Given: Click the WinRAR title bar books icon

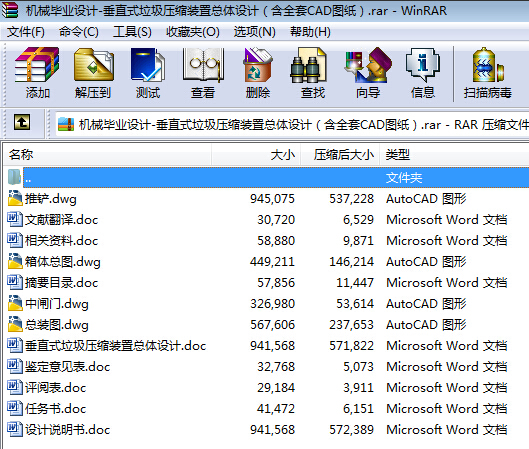Looking at the screenshot, I should point(10,9).
